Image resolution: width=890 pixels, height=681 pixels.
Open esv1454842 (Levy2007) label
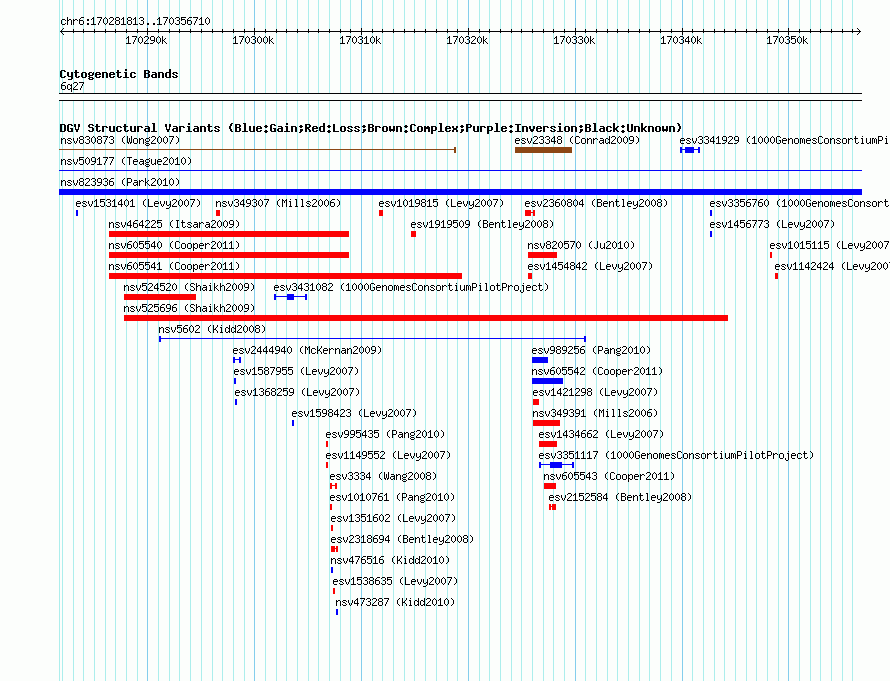(x=590, y=266)
